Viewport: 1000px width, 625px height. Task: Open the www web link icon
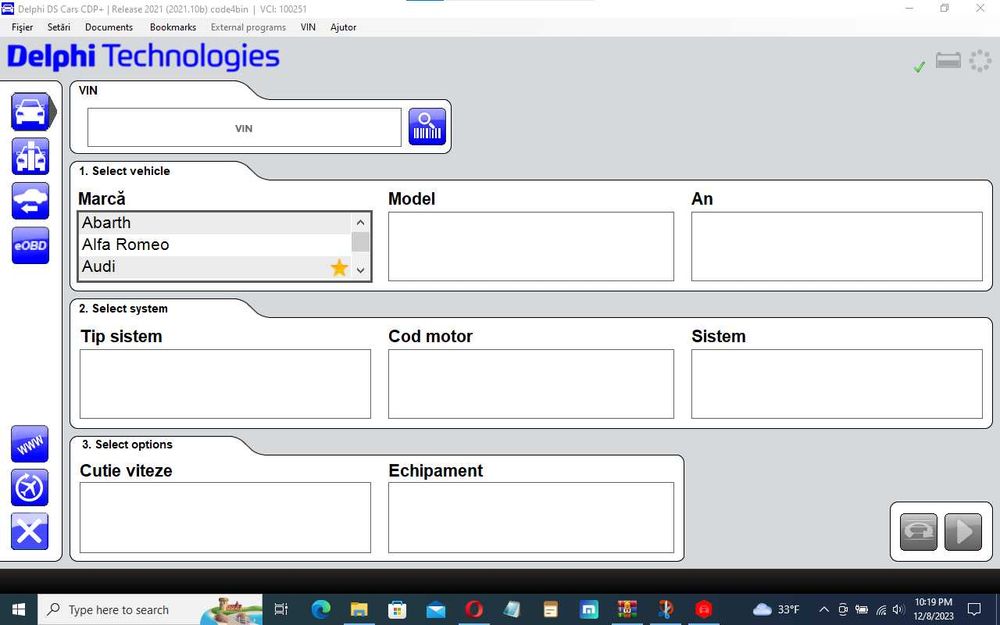(x=30, y=444)
